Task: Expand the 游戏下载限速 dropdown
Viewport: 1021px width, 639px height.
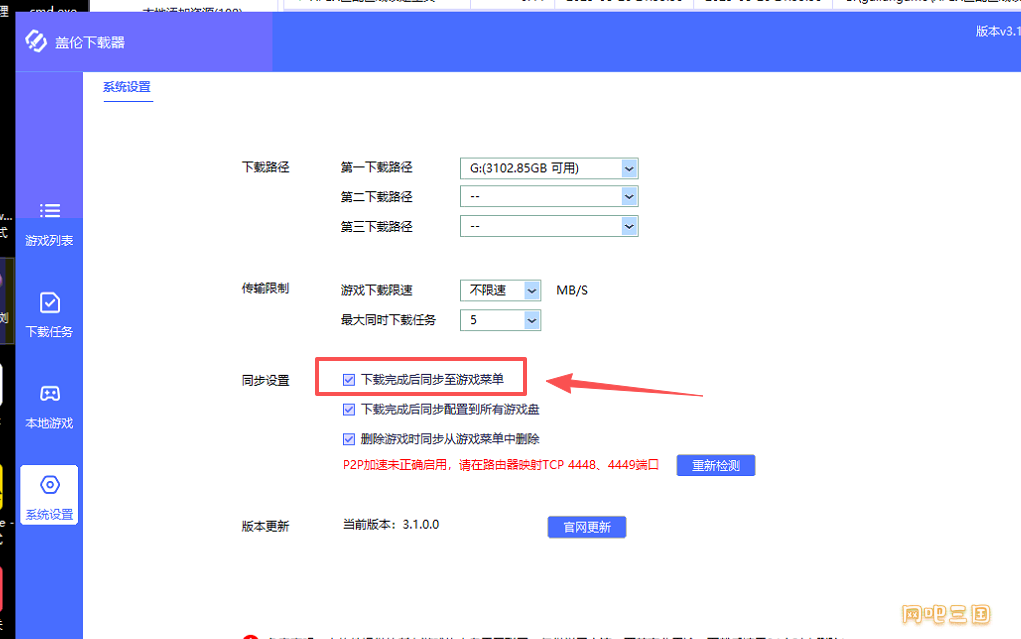Action: click(531, 291)
